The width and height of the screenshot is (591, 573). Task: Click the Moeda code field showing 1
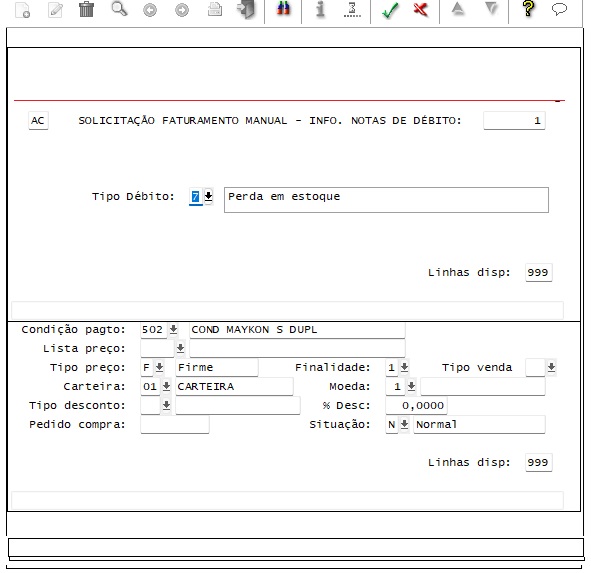395,387
